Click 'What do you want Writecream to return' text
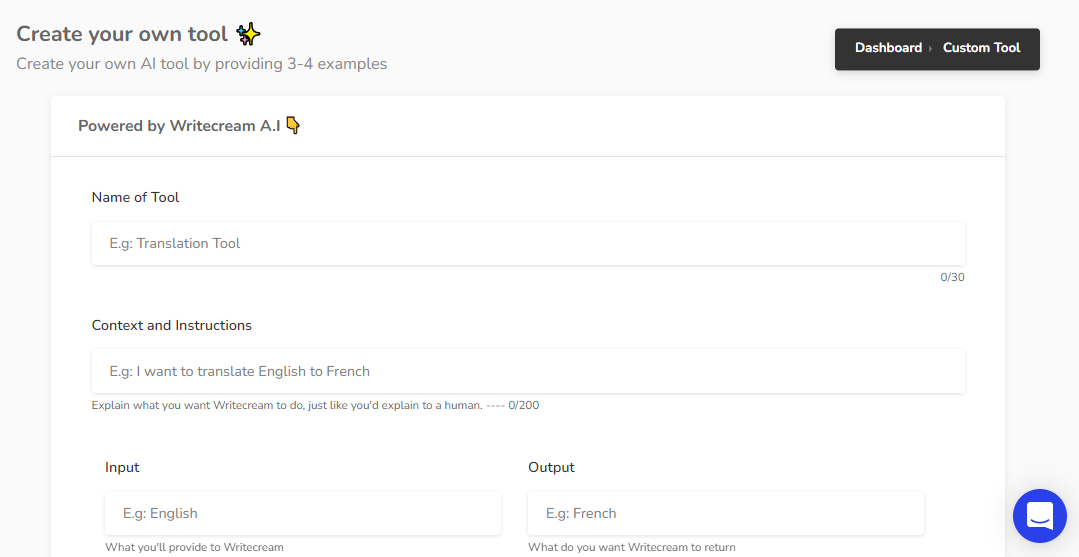The width and height of the screenshot is (1079, 557). point(632,547)
